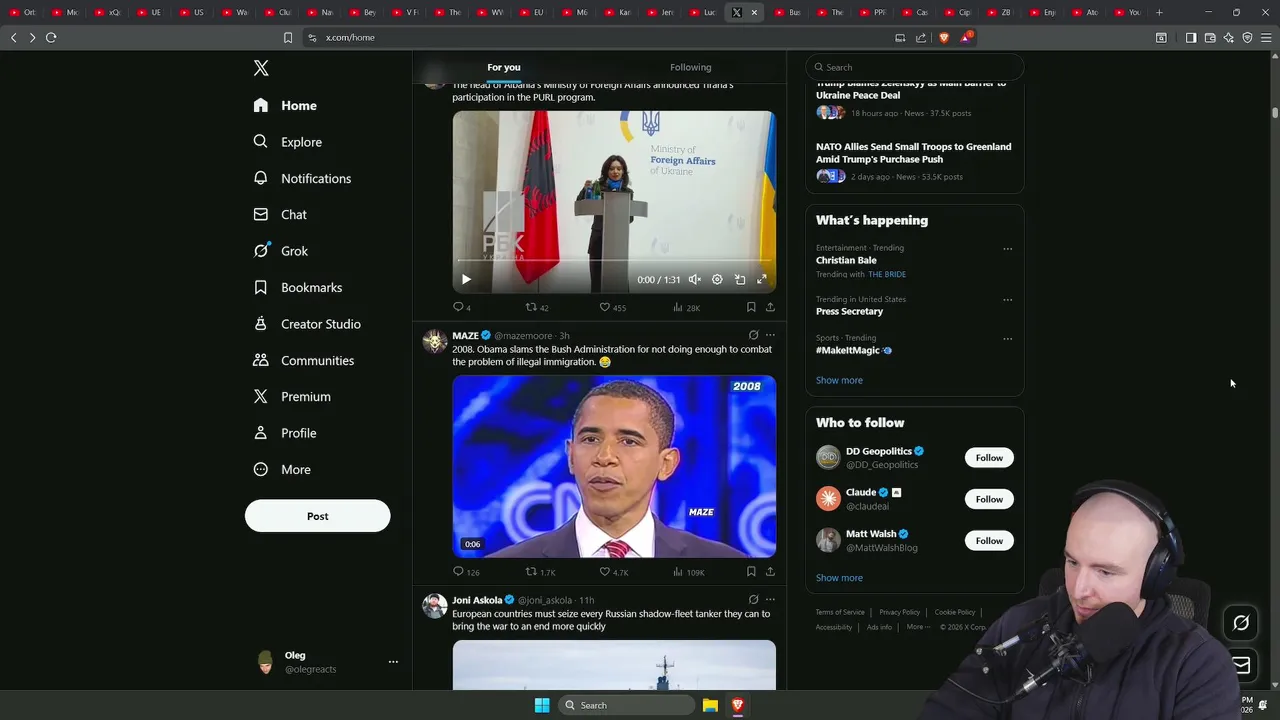
Task: Open Grok from the sidebar
Action: coord(281,251)
